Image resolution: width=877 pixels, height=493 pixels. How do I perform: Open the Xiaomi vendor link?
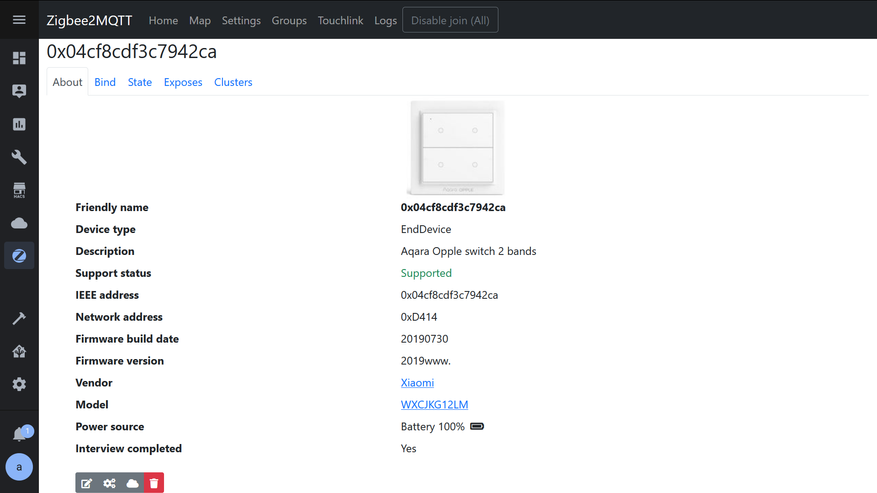[x=417, y=383]
